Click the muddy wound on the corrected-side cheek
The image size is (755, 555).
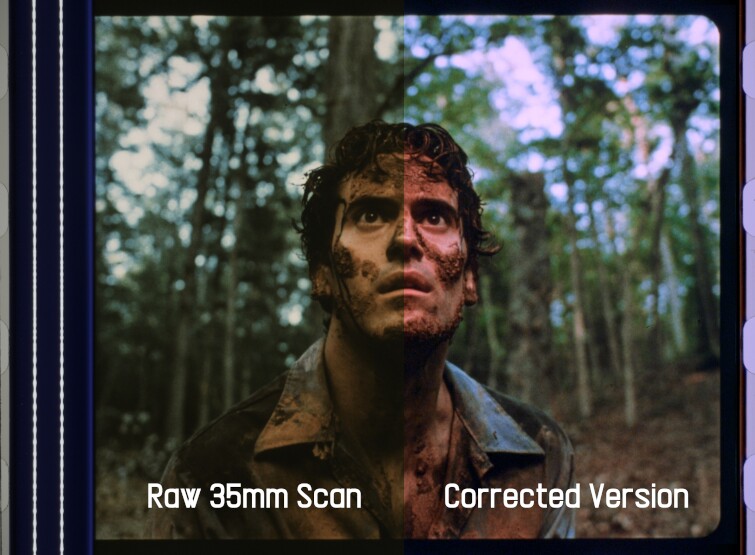coord(445,260)
